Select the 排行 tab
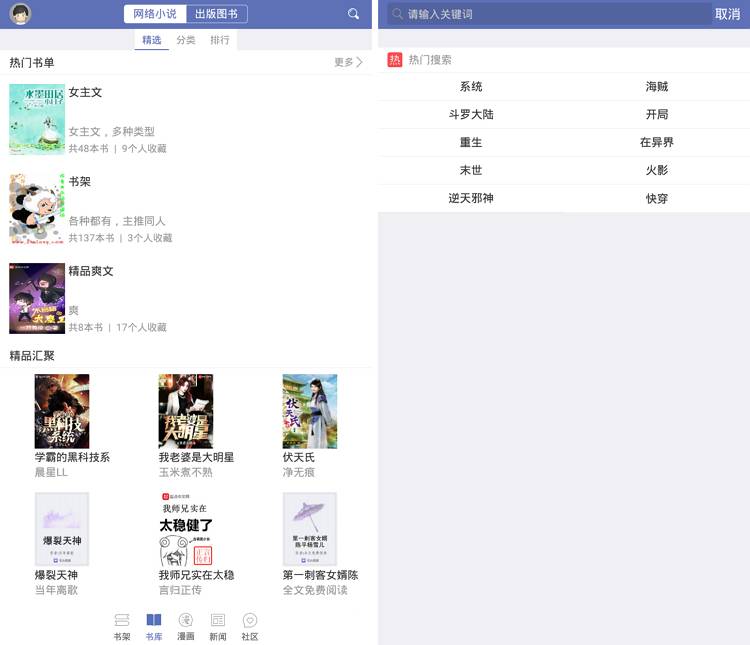The width and height of the screenshot is (750, 645). (x=220, y=40)
